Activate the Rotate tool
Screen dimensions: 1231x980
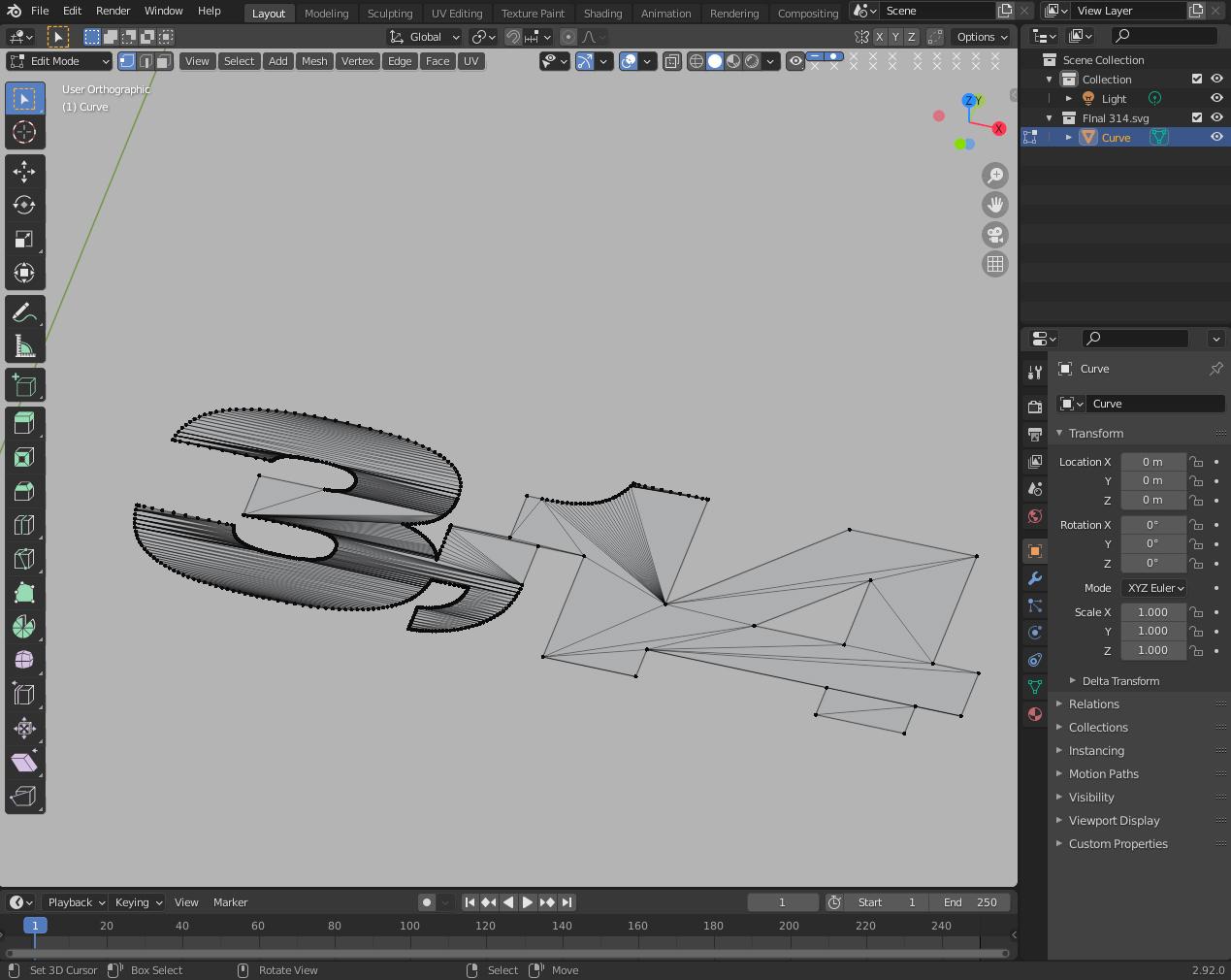(24, 205)
